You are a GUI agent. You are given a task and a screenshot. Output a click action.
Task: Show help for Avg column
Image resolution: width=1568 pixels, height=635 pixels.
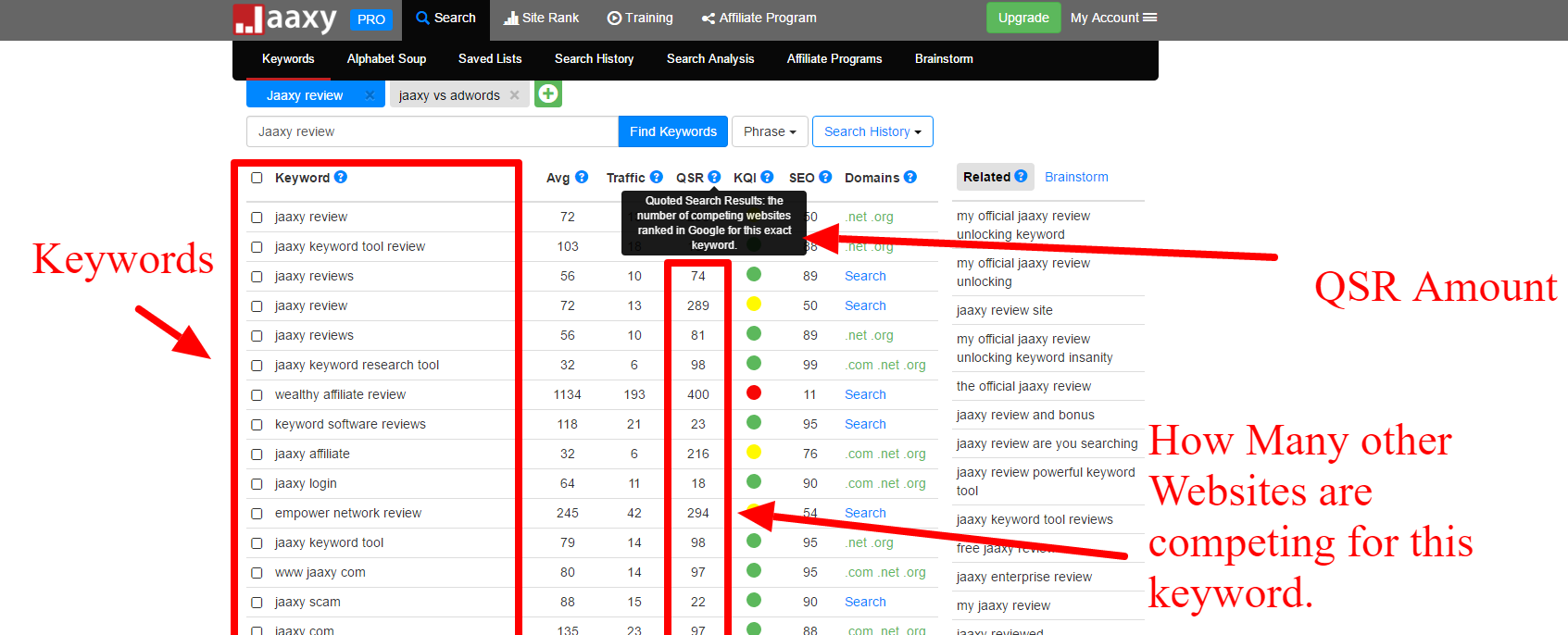pos(582,177)
